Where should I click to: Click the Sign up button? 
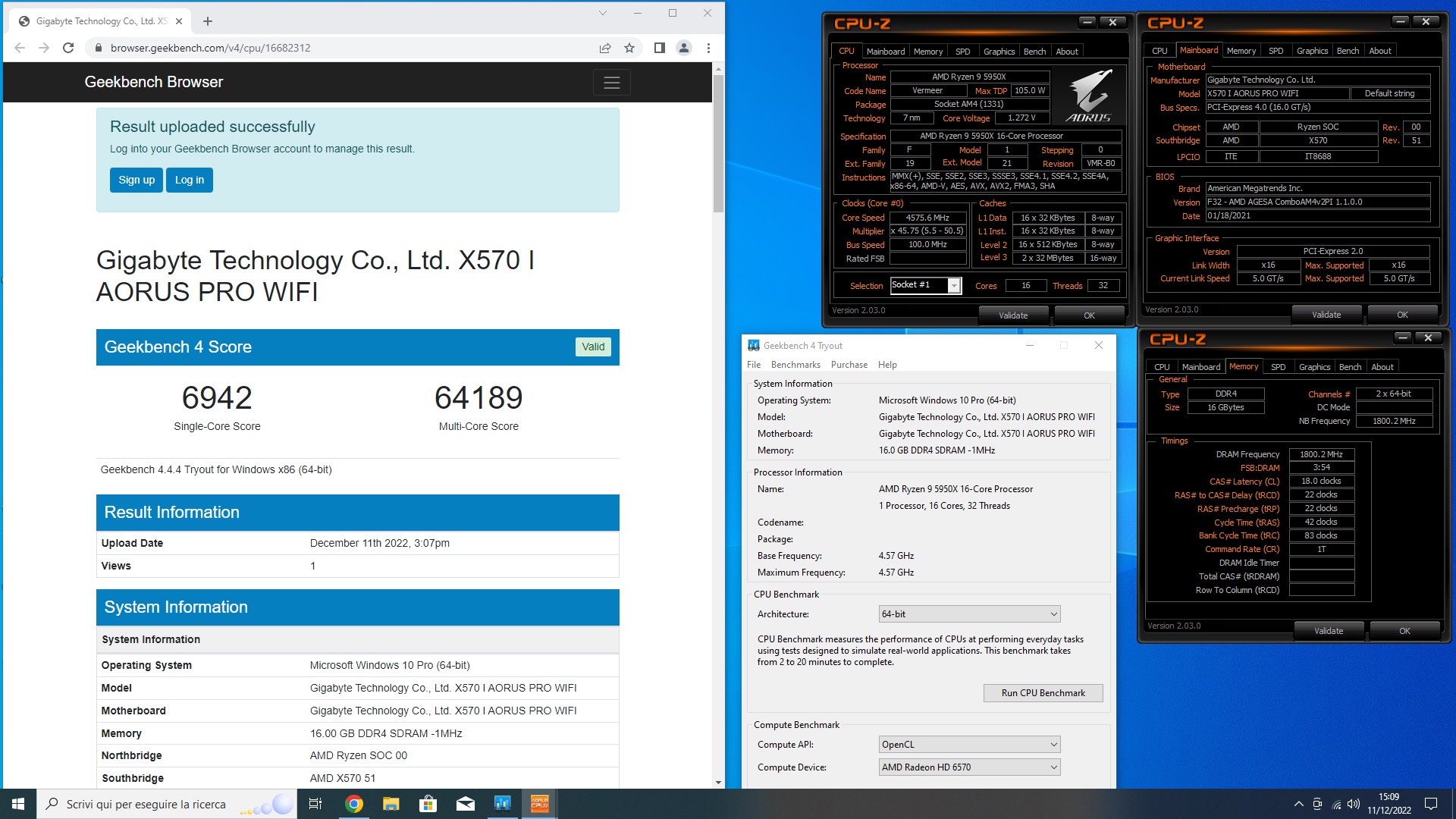point(136,180)
